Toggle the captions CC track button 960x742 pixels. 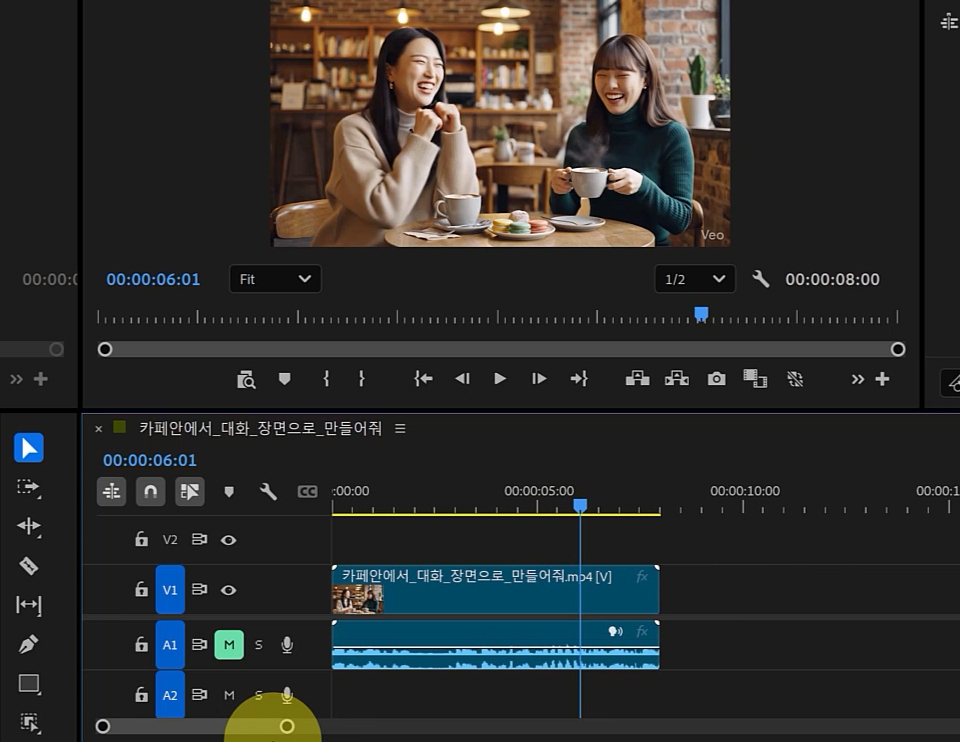[x=307, y=492]
